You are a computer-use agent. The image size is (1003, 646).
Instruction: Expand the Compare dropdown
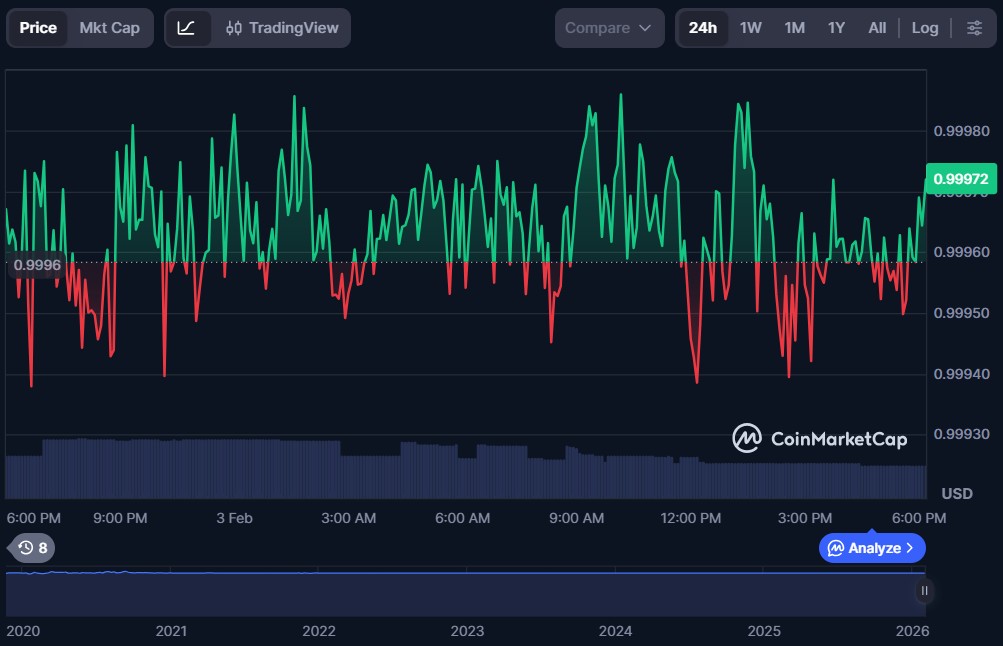click(x=608, y=28)
